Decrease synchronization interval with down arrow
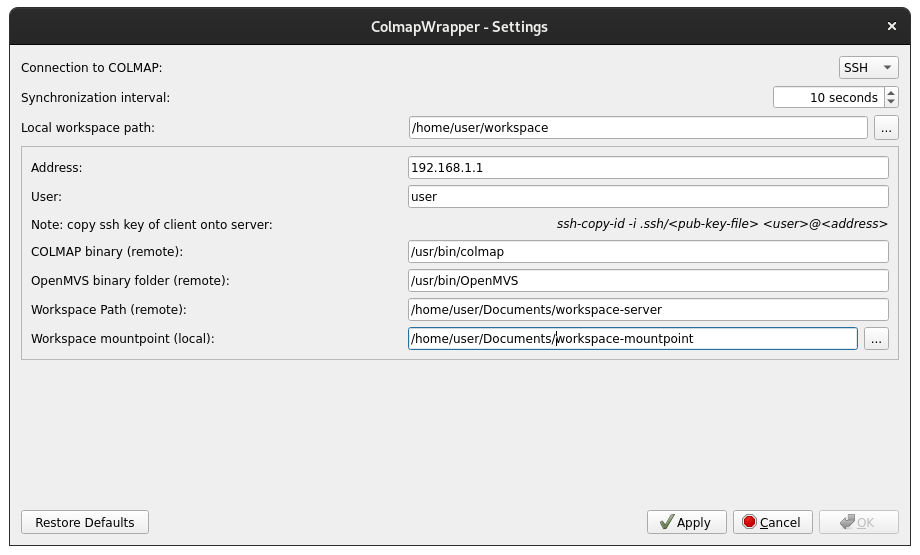Image resolution: width=920 pixels, height=555 pixels. click(891, 102)
